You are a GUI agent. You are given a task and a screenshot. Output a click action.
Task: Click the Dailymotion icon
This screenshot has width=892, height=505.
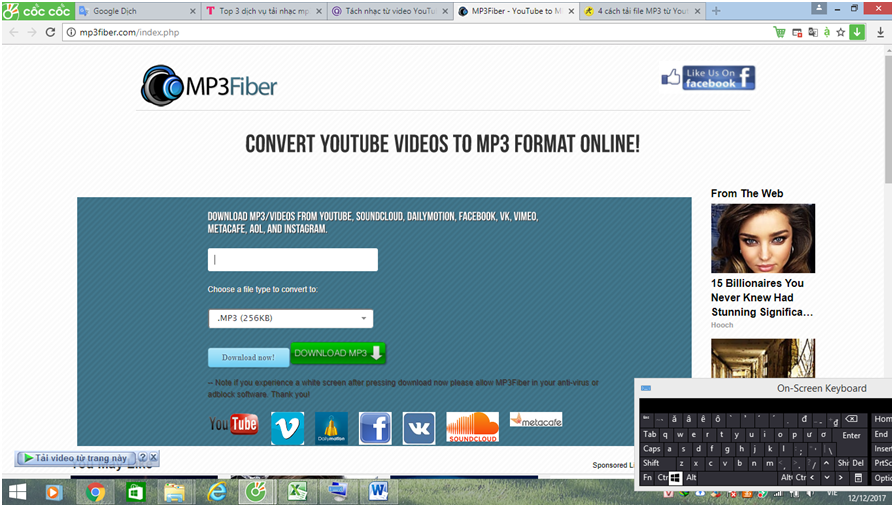[x=331, y=428]
